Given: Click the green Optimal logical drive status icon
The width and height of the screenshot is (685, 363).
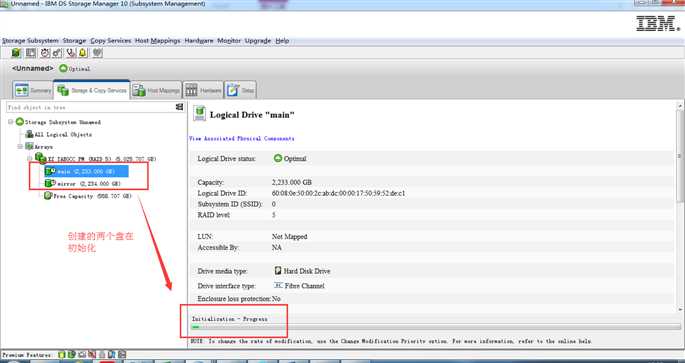Looking at the screenshot, I should pyautogui.click(x=278, y=158).
